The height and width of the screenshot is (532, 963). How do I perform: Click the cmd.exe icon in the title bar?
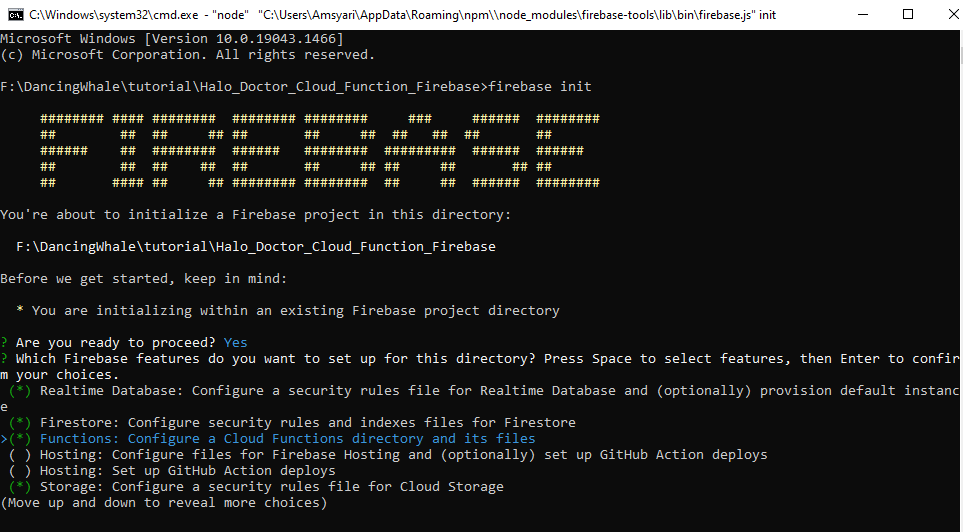click(16, 15)
